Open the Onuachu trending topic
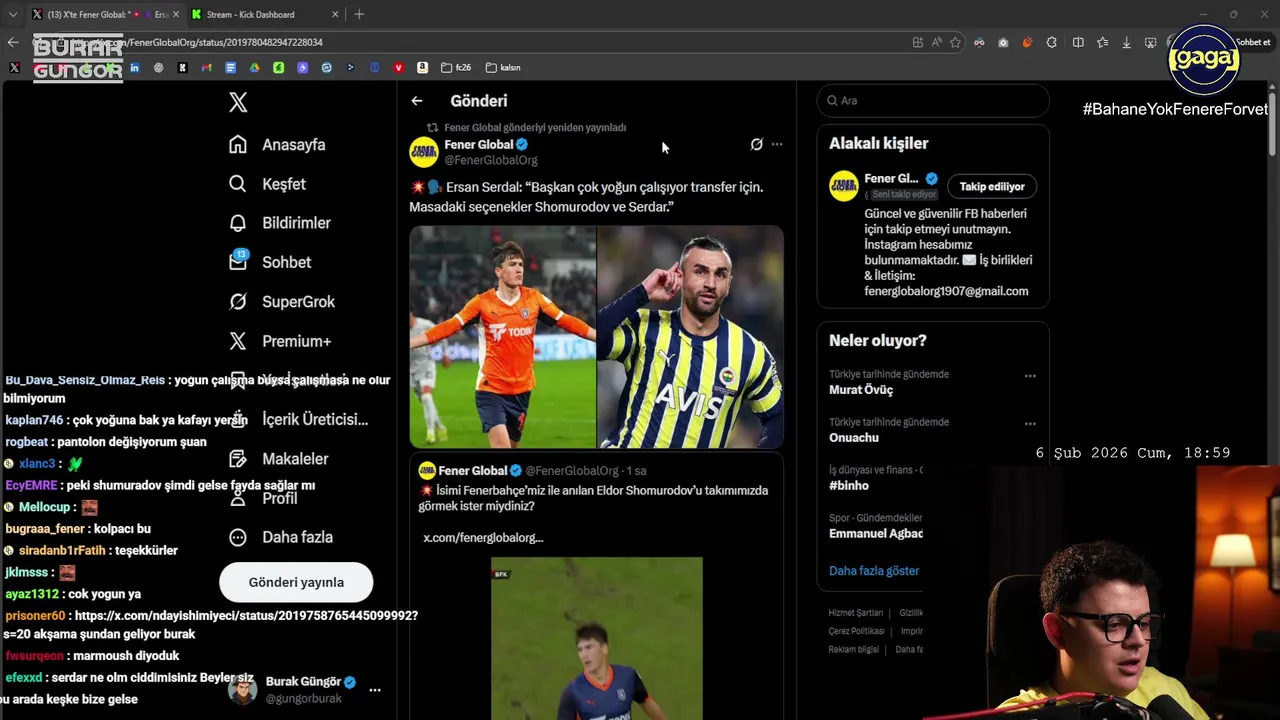The image size is (1280, 720). pyautogui.click(x=854, y=438)
